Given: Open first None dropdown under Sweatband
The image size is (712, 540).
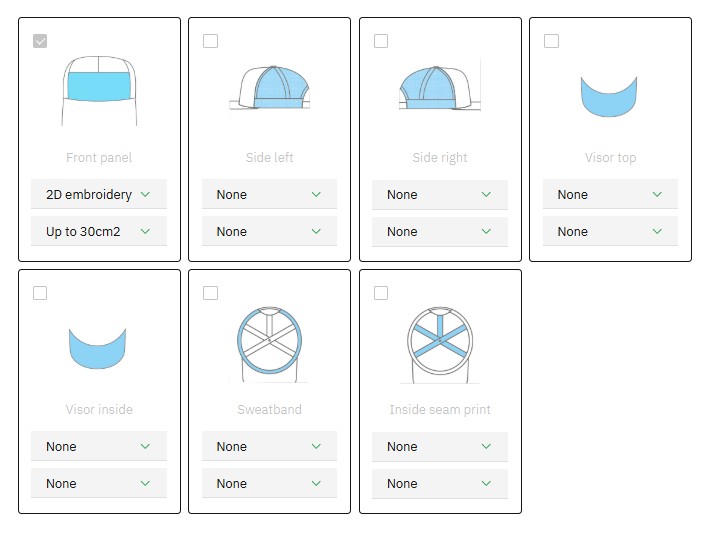Looking at the screenshot, I should point(269,446).
